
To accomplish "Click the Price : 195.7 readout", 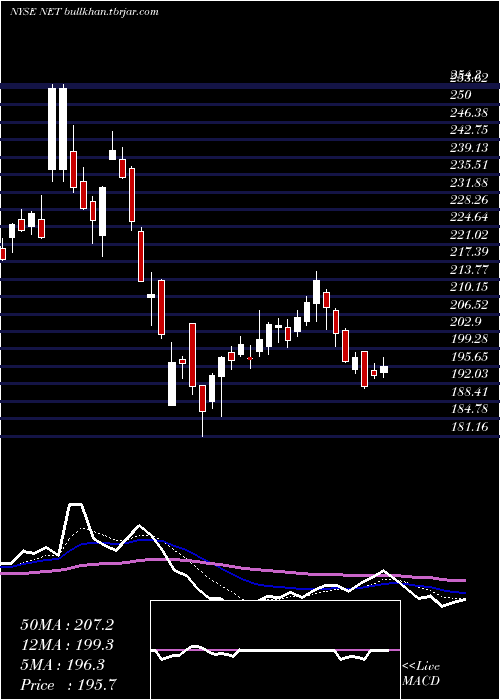I will click(70, 685).
